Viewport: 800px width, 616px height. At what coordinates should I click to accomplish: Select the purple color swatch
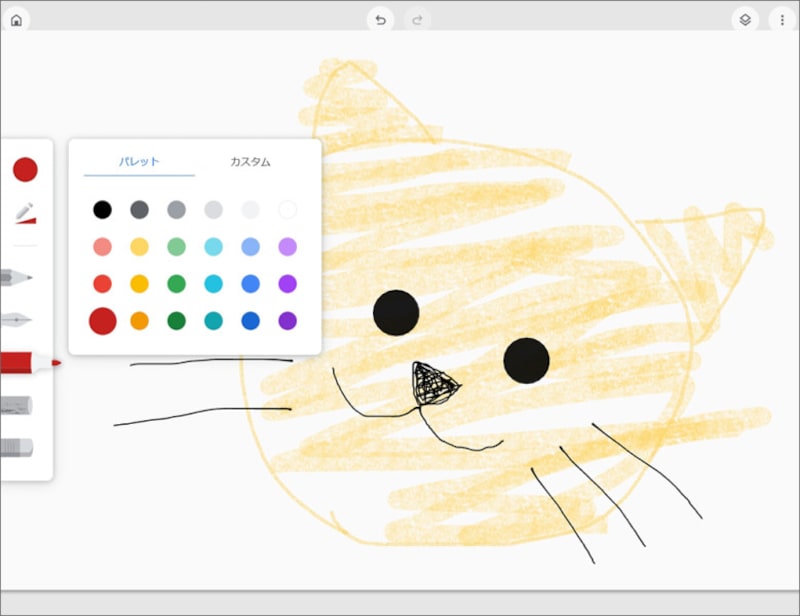click(287, 283)
